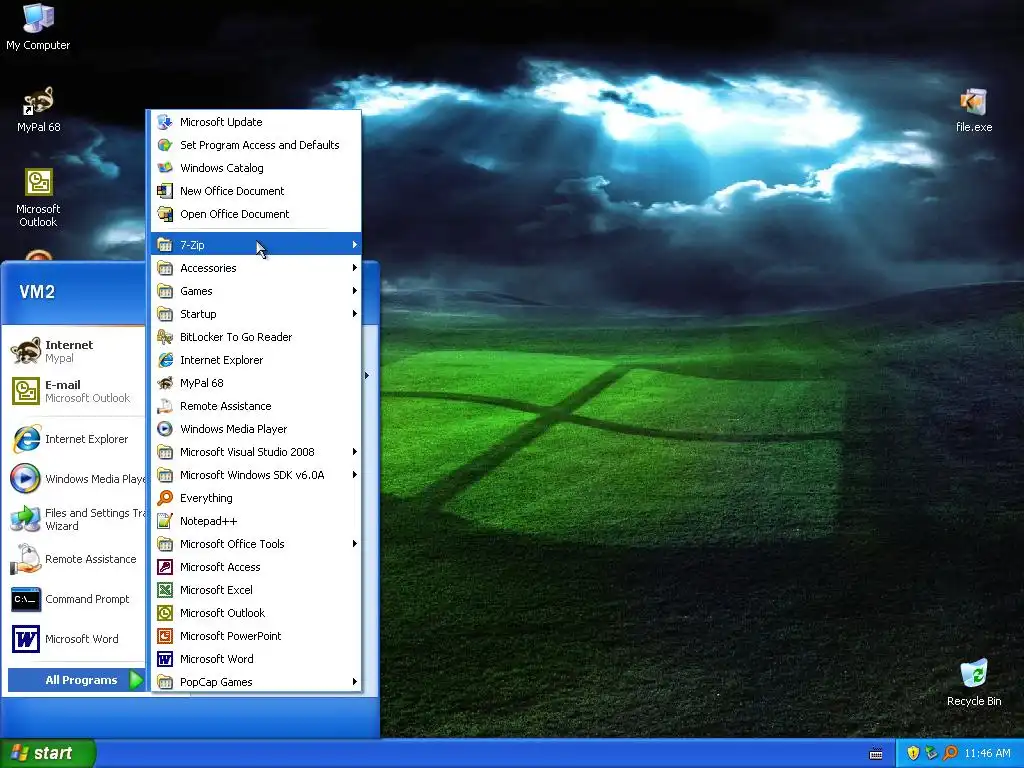The height and width of the screenshot is (768, 1024).
Task: Expand the Games submenu arrow
Action: click(355, 291)
